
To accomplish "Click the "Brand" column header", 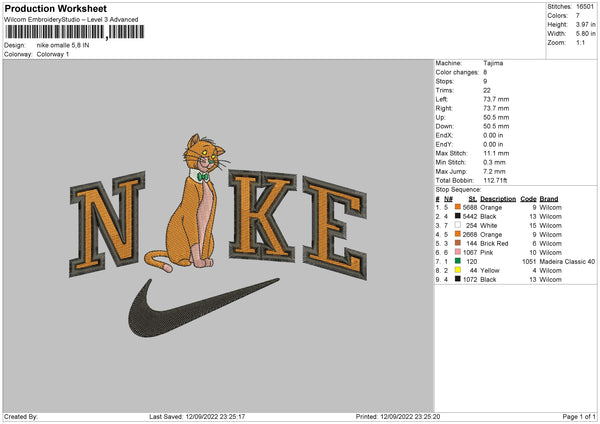I will point(549,199).
